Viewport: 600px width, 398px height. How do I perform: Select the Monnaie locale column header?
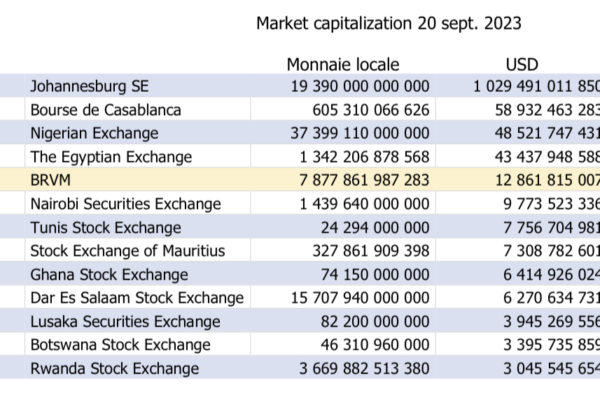click(x=343, y=64)
